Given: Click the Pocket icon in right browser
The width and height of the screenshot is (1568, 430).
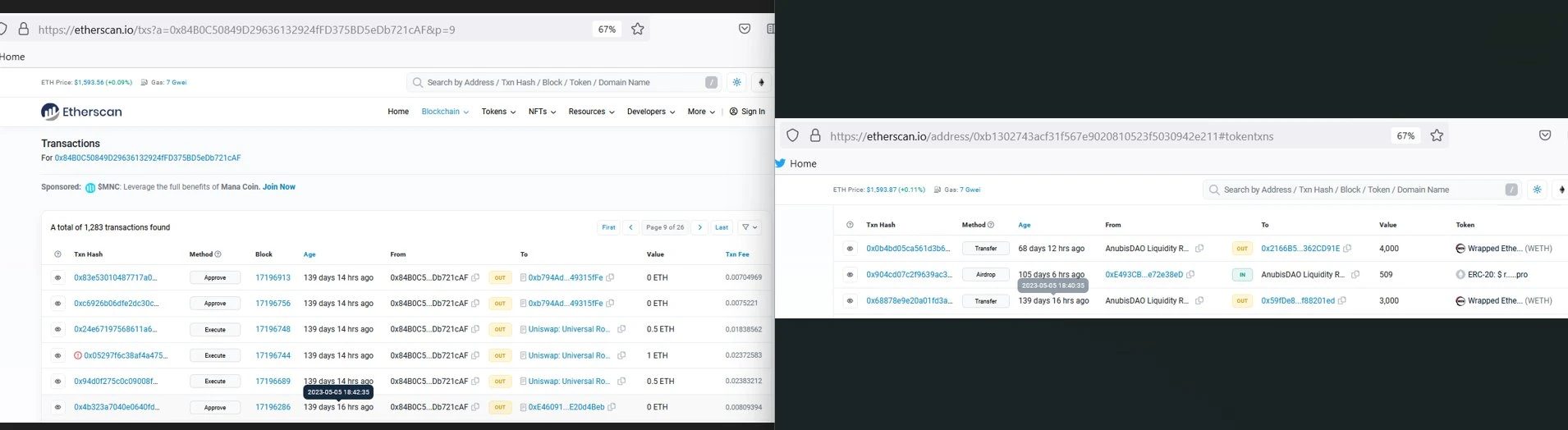Looking at the screenshot, I should coord(1544,135).
